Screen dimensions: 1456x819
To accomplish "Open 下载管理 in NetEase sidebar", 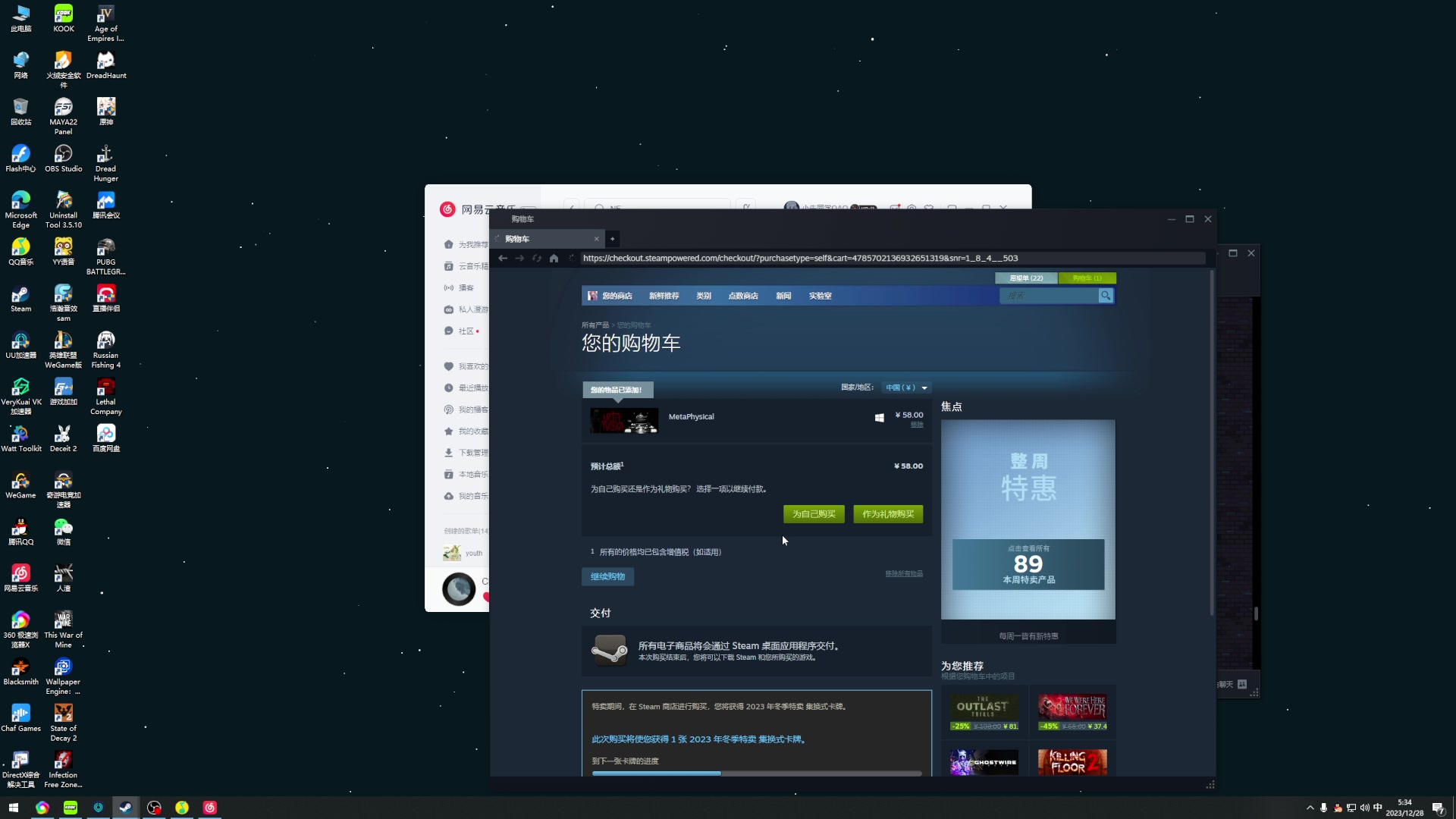I will [466, 453].
